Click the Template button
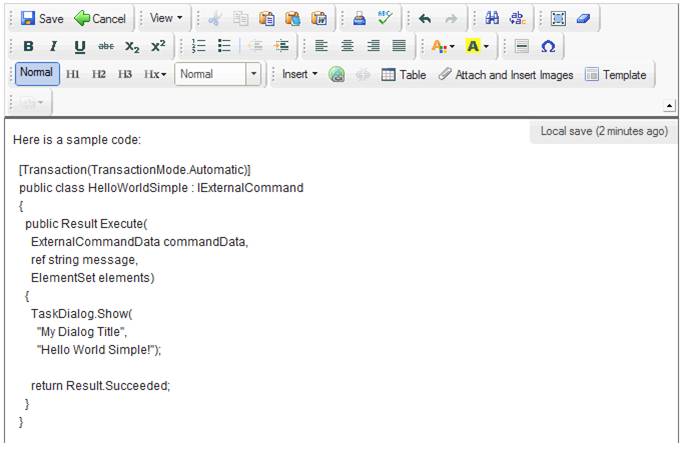The height and width of the screenshot is (451, 683). click(x=615, y=75)
